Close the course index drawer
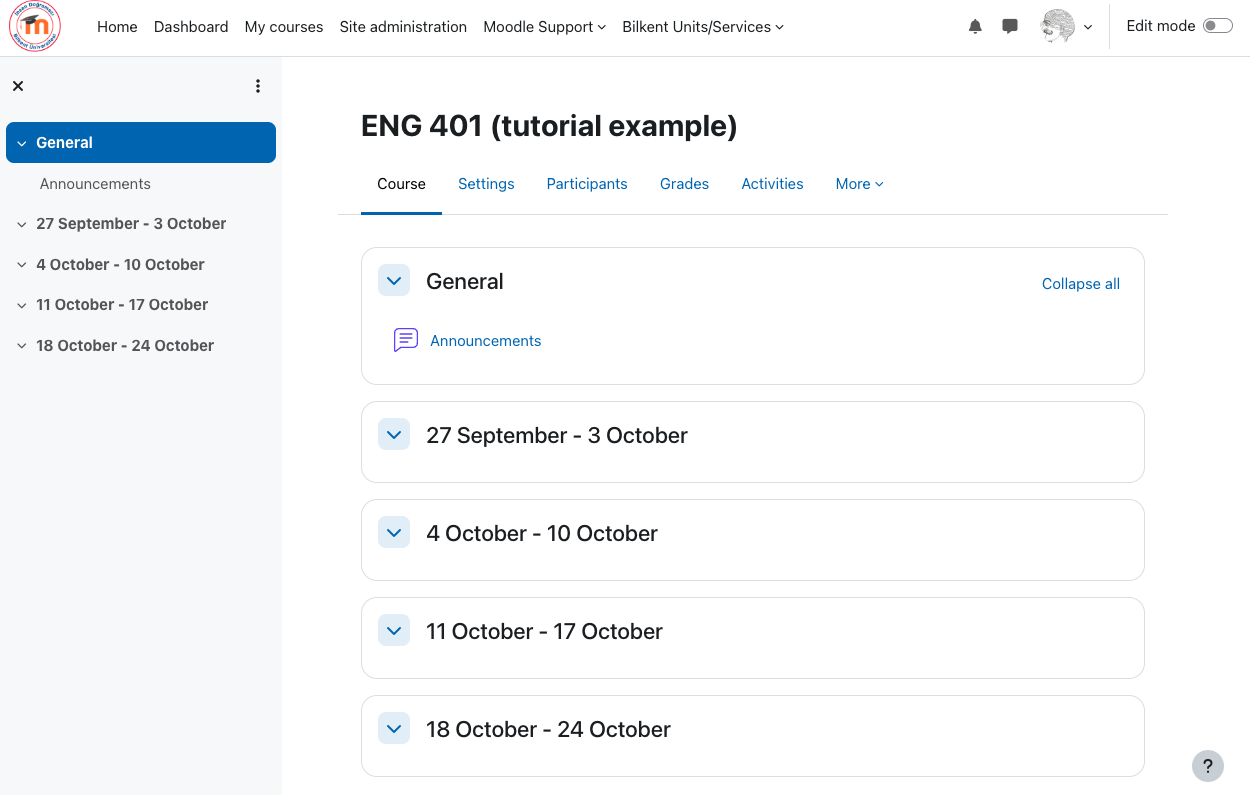Screen dimensions: 1250x795 pyautogui.click(x=18, y=86)
